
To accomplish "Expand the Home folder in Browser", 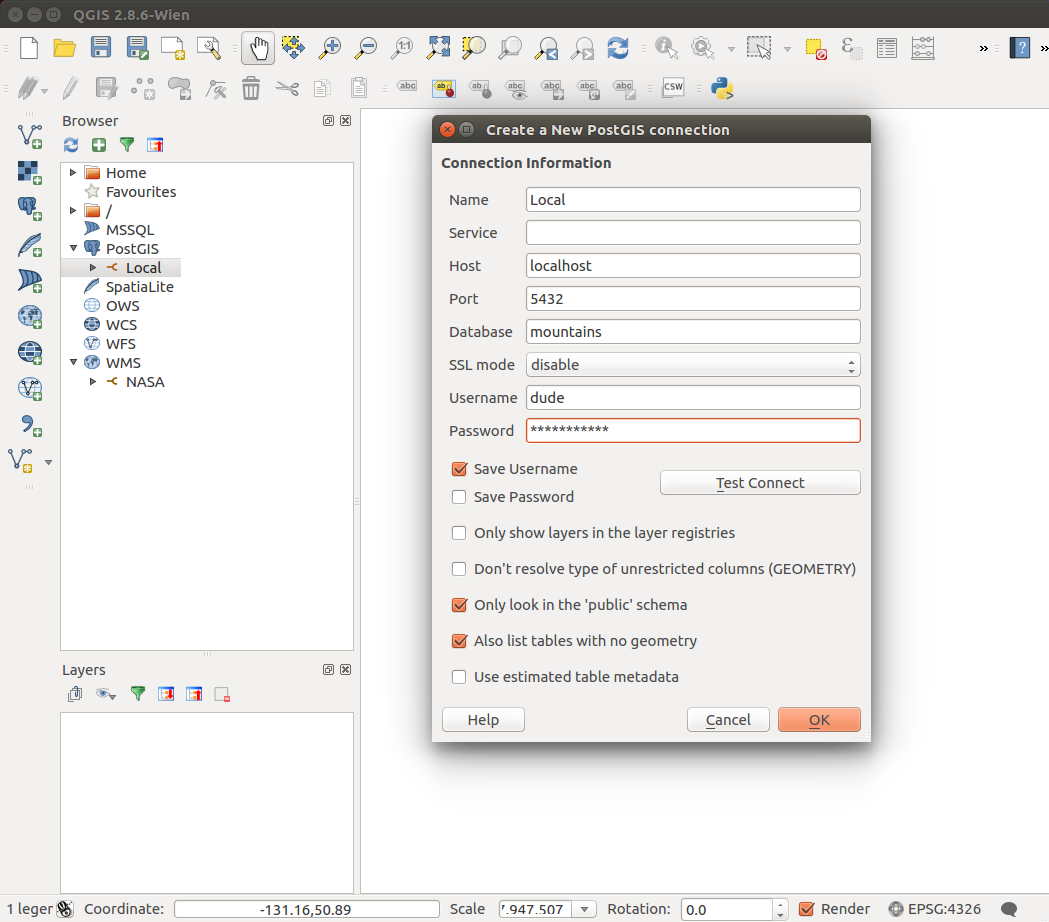I will tap(73, 173).
